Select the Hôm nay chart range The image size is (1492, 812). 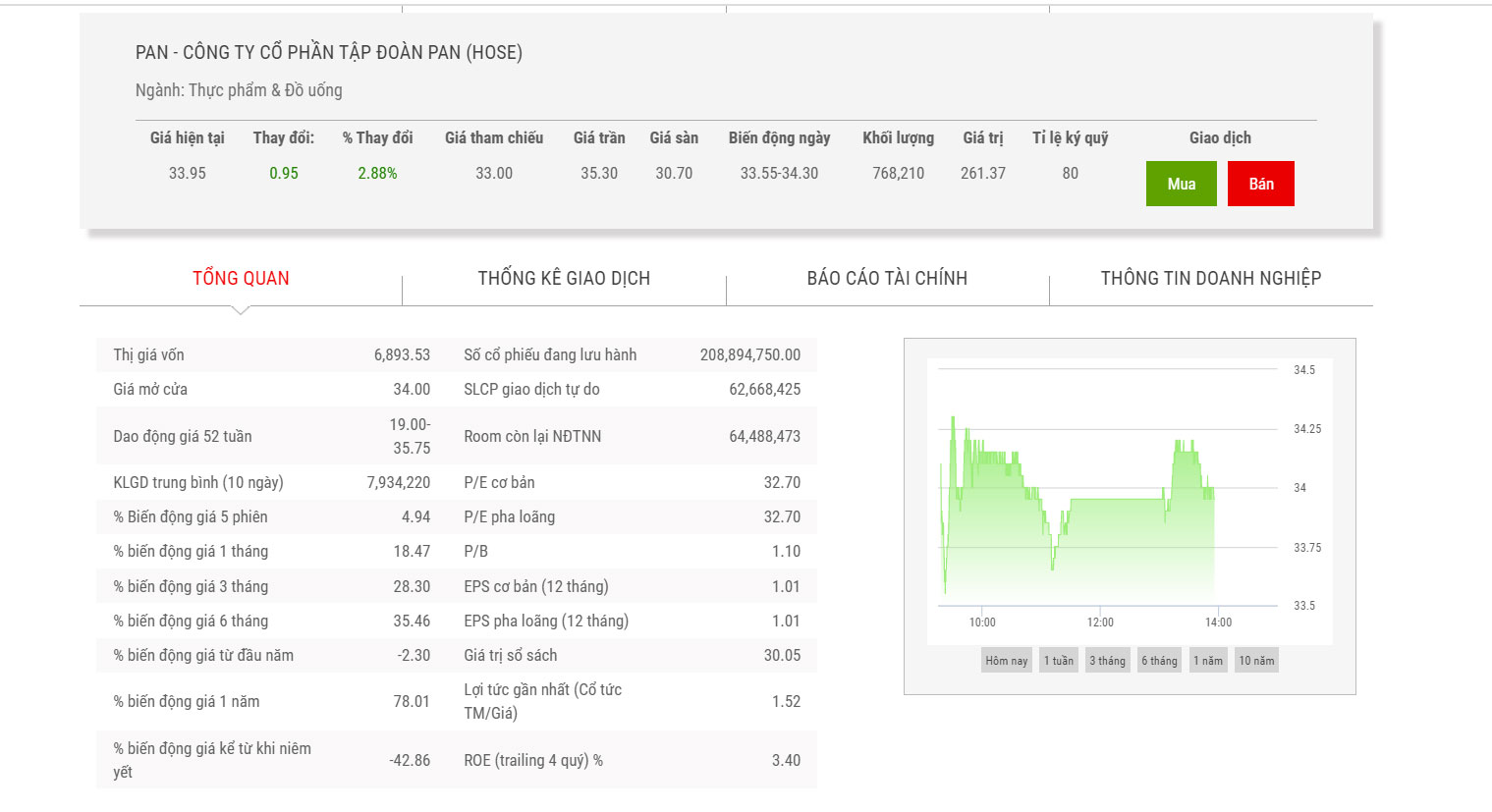pos(1006,661)
